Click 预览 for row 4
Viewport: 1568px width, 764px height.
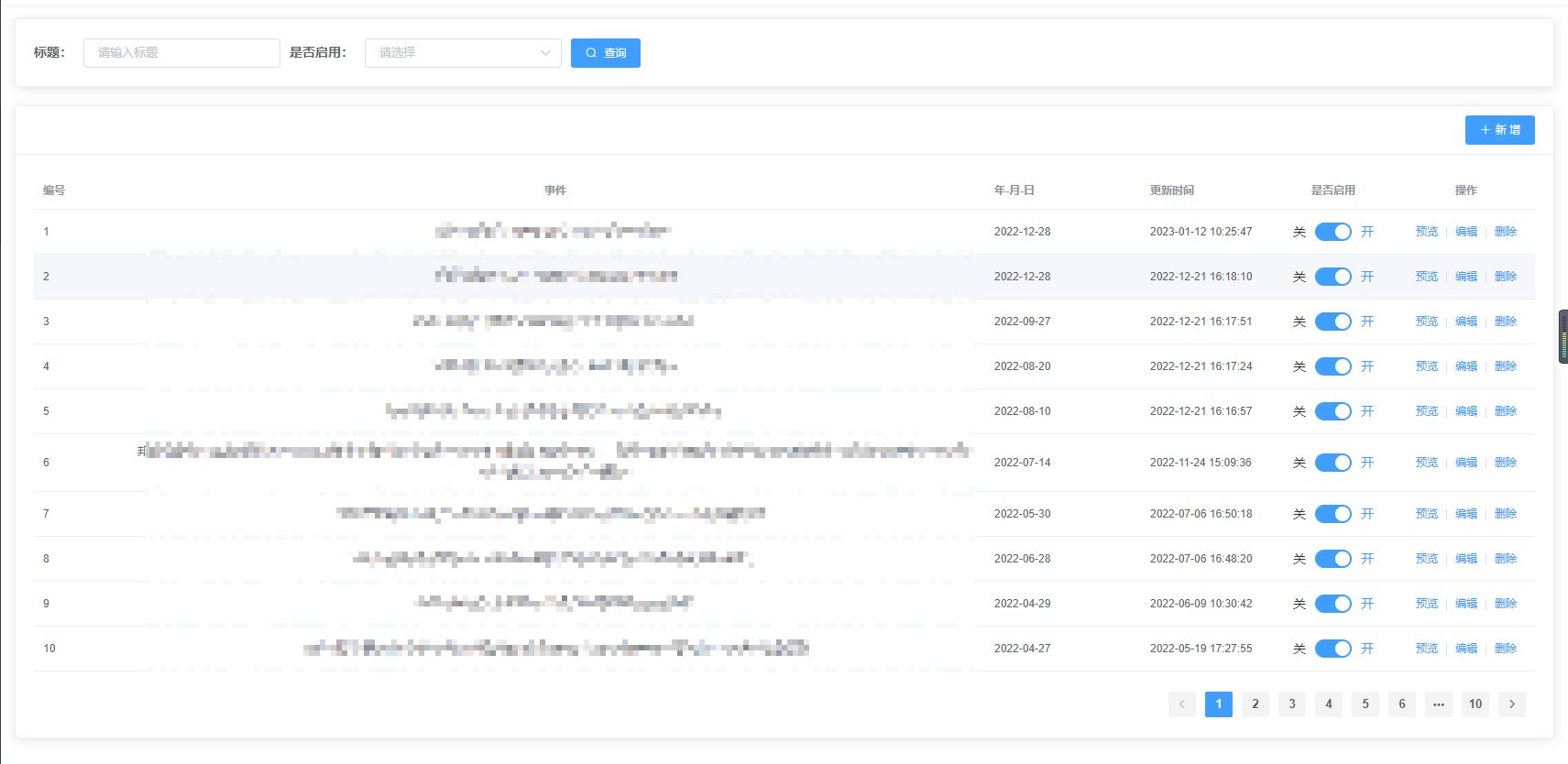click(1427, 366)
